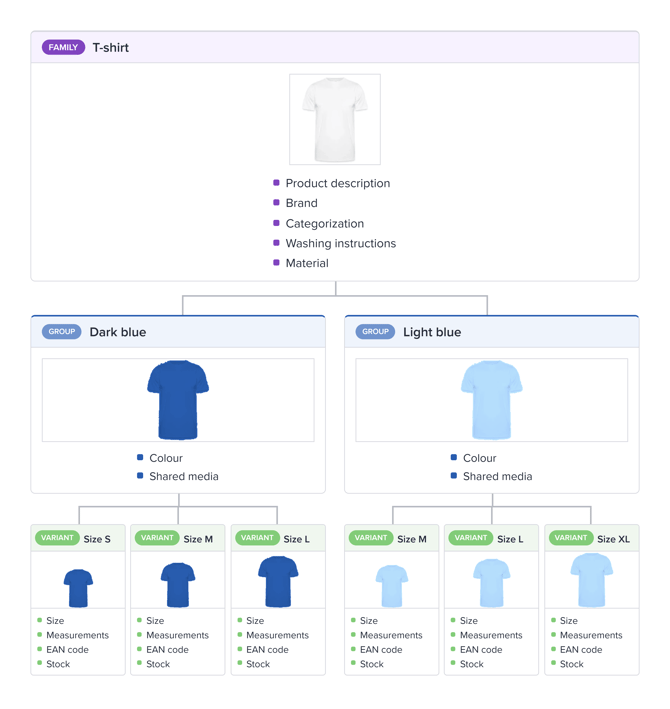Click the T-shirt family header title

[111, 47]
